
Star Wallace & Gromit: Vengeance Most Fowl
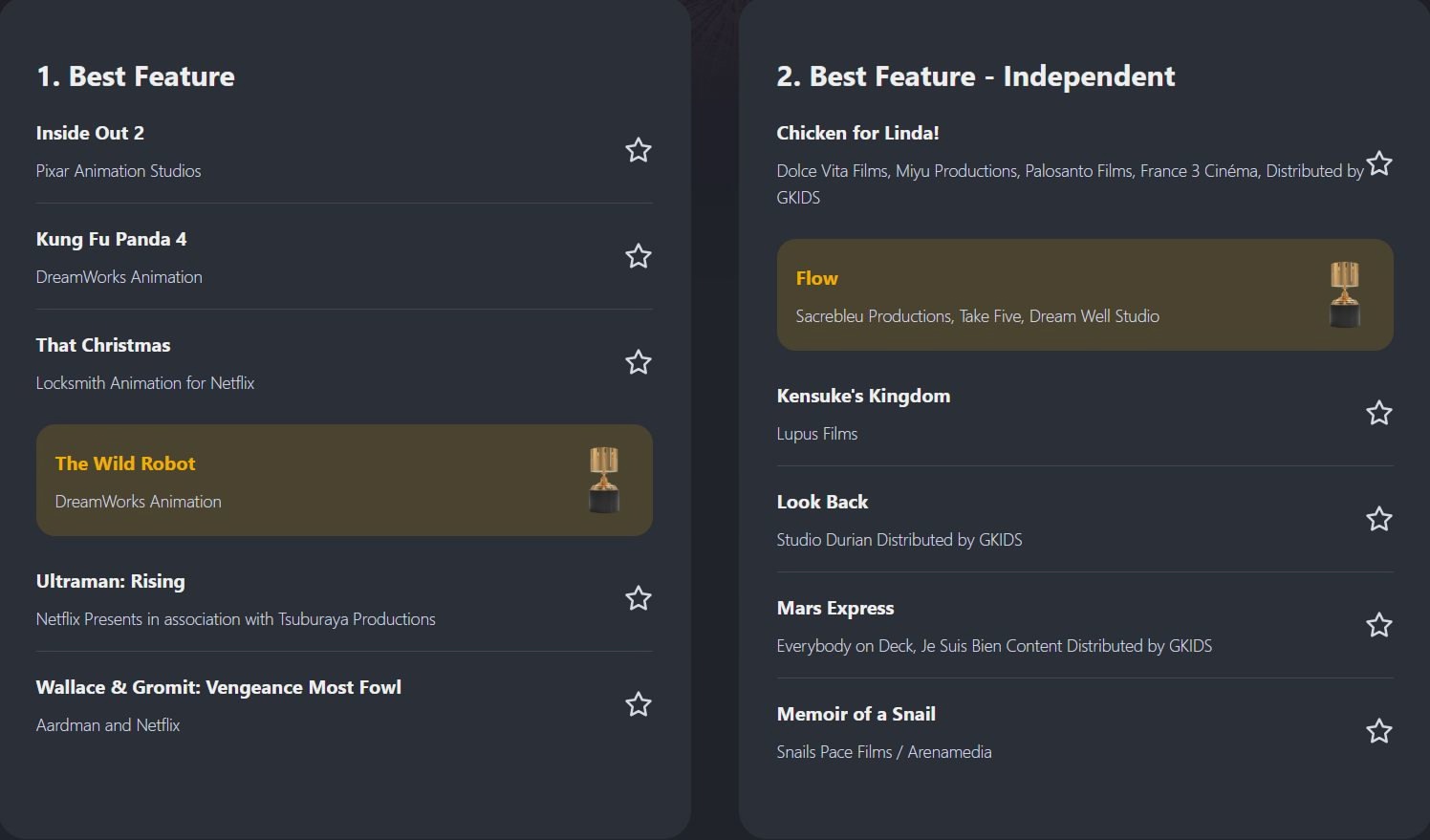click(638, 704)
